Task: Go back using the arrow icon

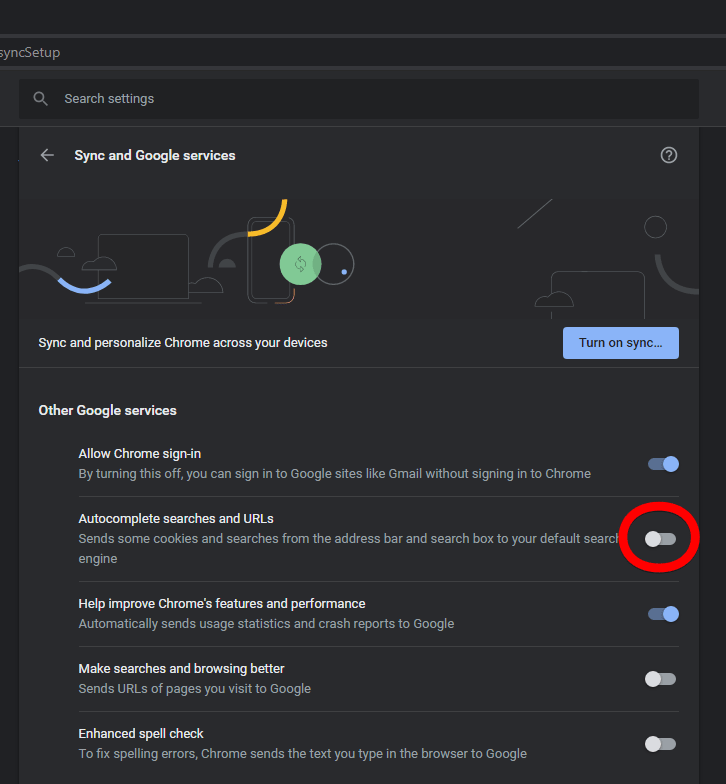Action: pyautogui.click(x=47, y=156)
